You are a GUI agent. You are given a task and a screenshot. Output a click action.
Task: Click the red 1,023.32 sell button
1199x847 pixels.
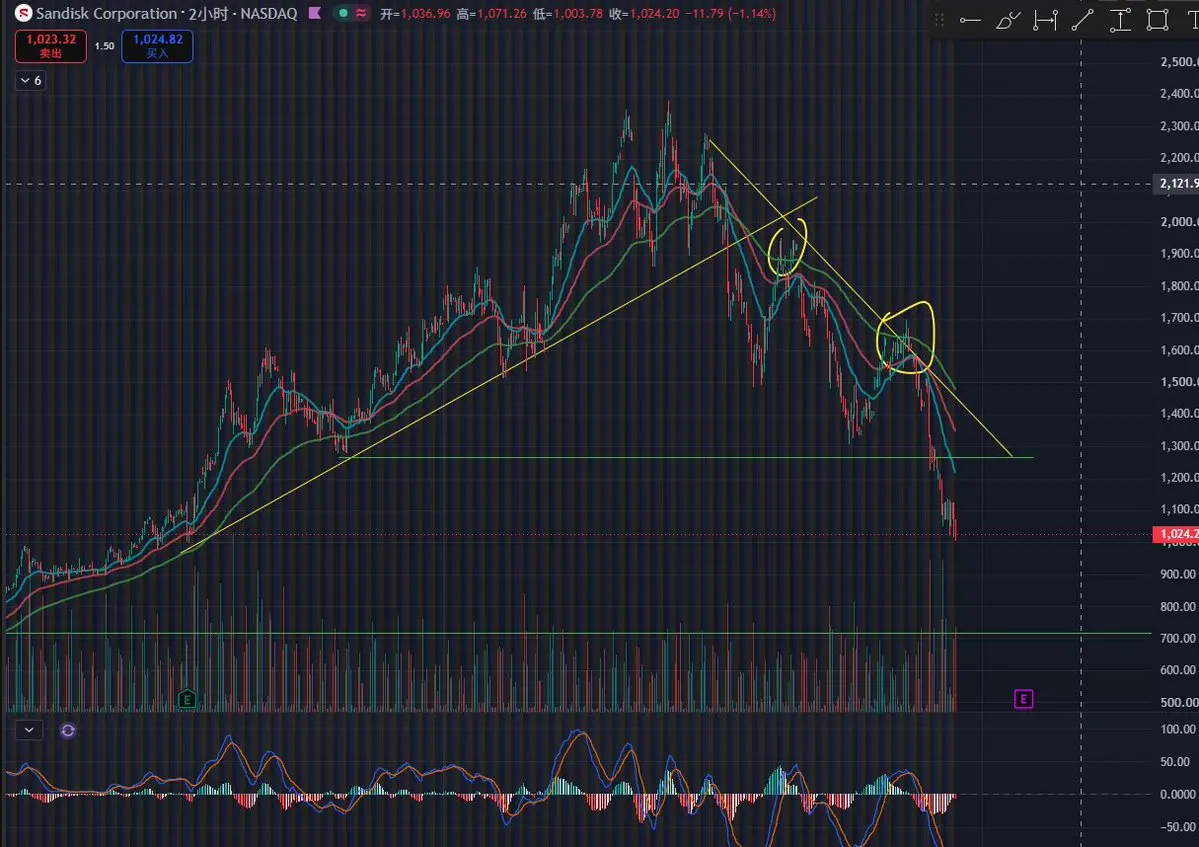click(x=50, y=46)
